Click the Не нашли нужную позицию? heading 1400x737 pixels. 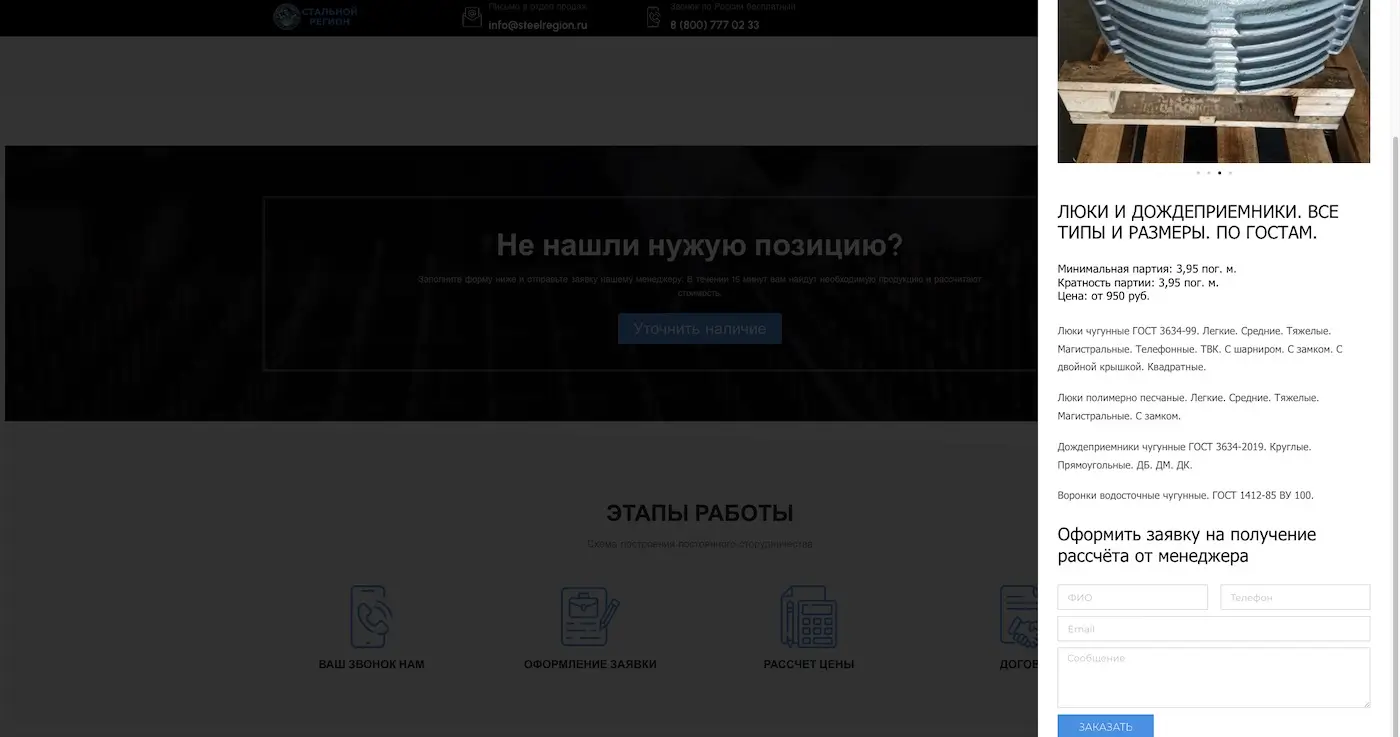point(700,245)
